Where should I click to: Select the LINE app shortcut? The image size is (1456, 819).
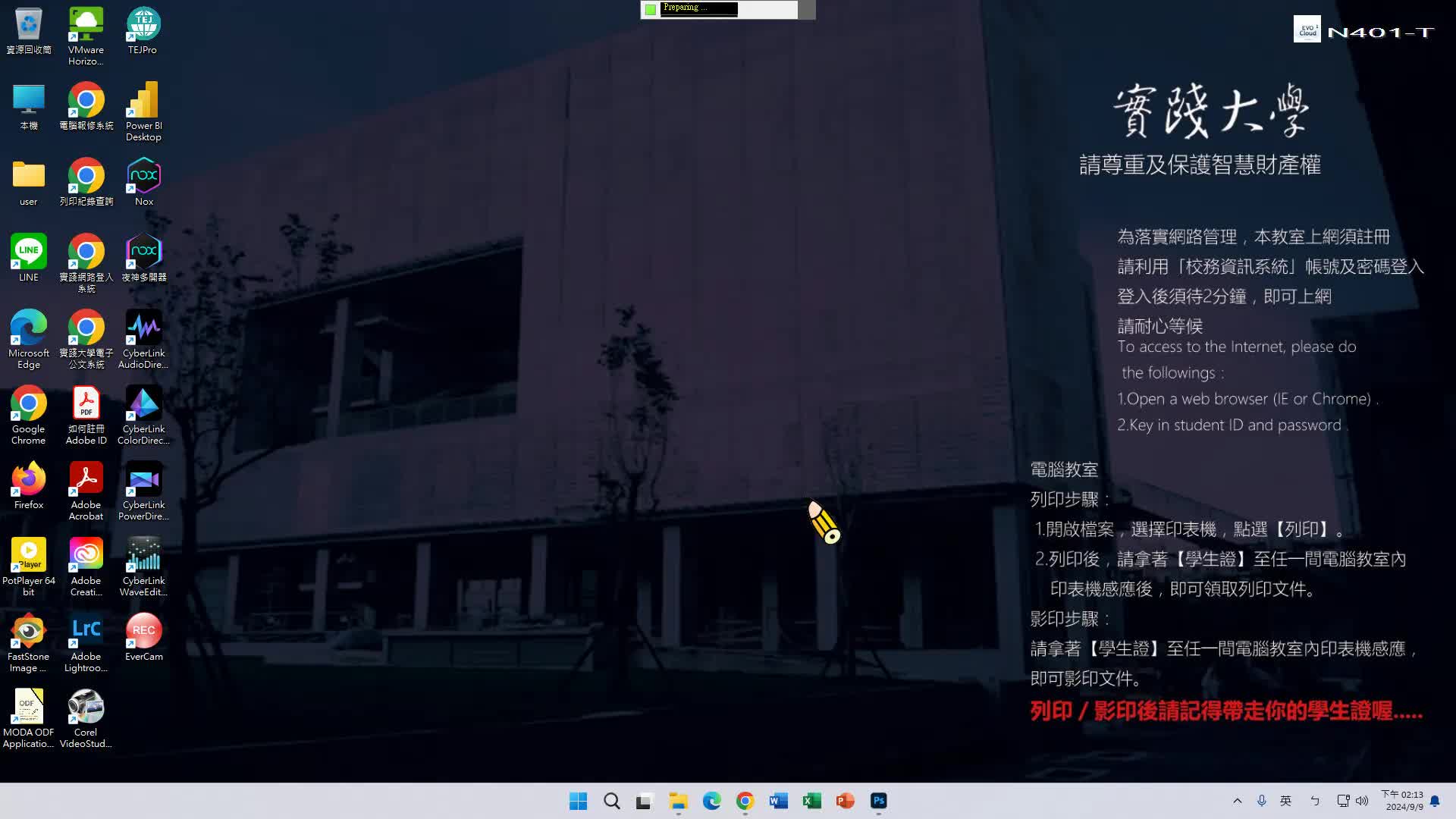[x=29, y=253]
